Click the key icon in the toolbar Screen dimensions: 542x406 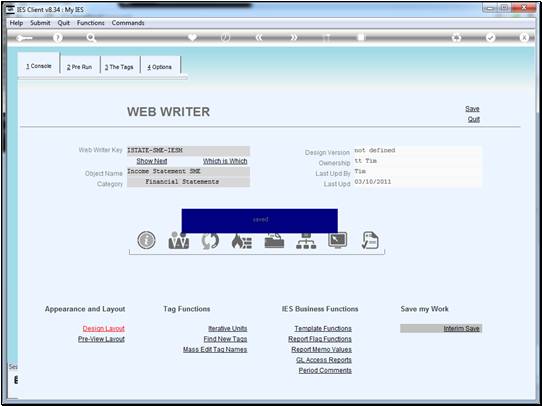click(24, 38)
